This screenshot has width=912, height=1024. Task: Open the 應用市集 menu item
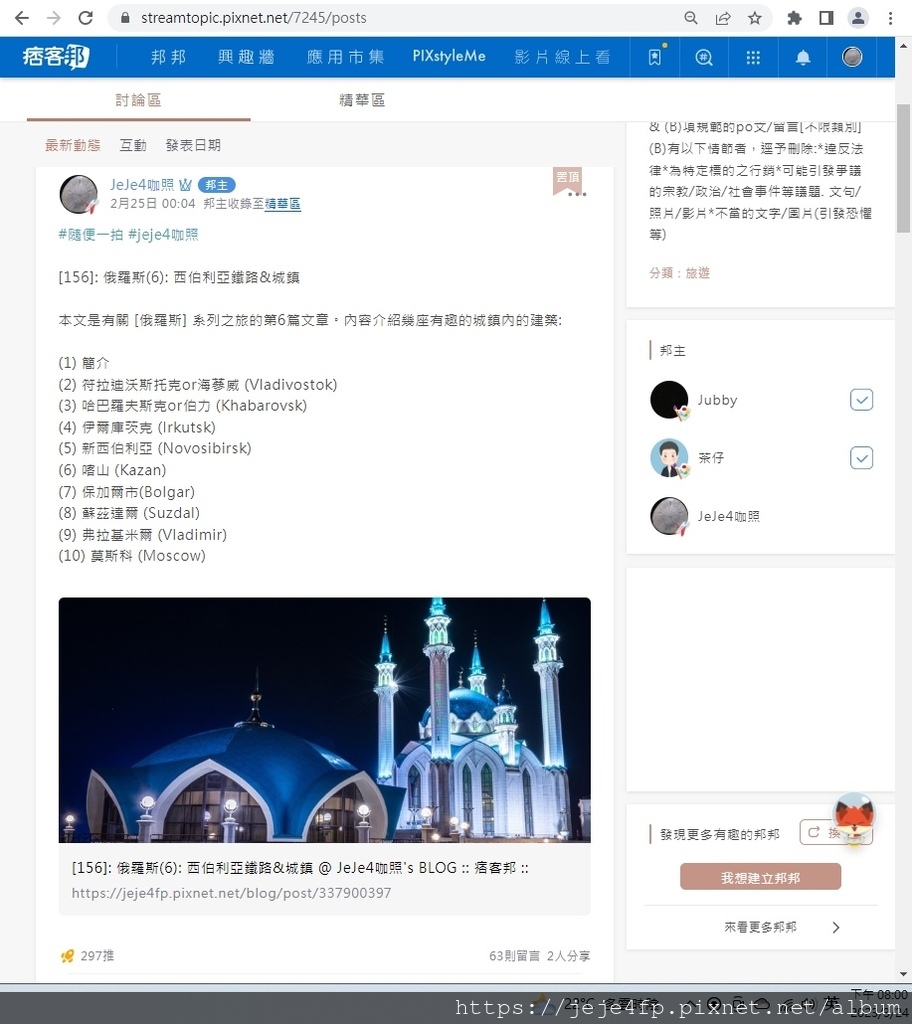[x=345, y=57]
